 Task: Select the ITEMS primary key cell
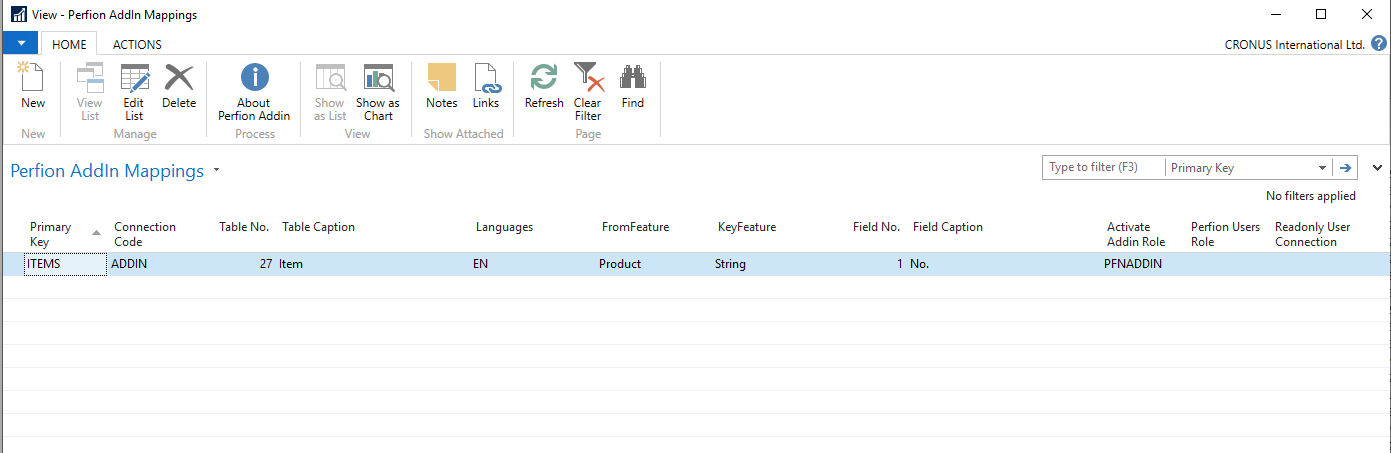[65, 265]
